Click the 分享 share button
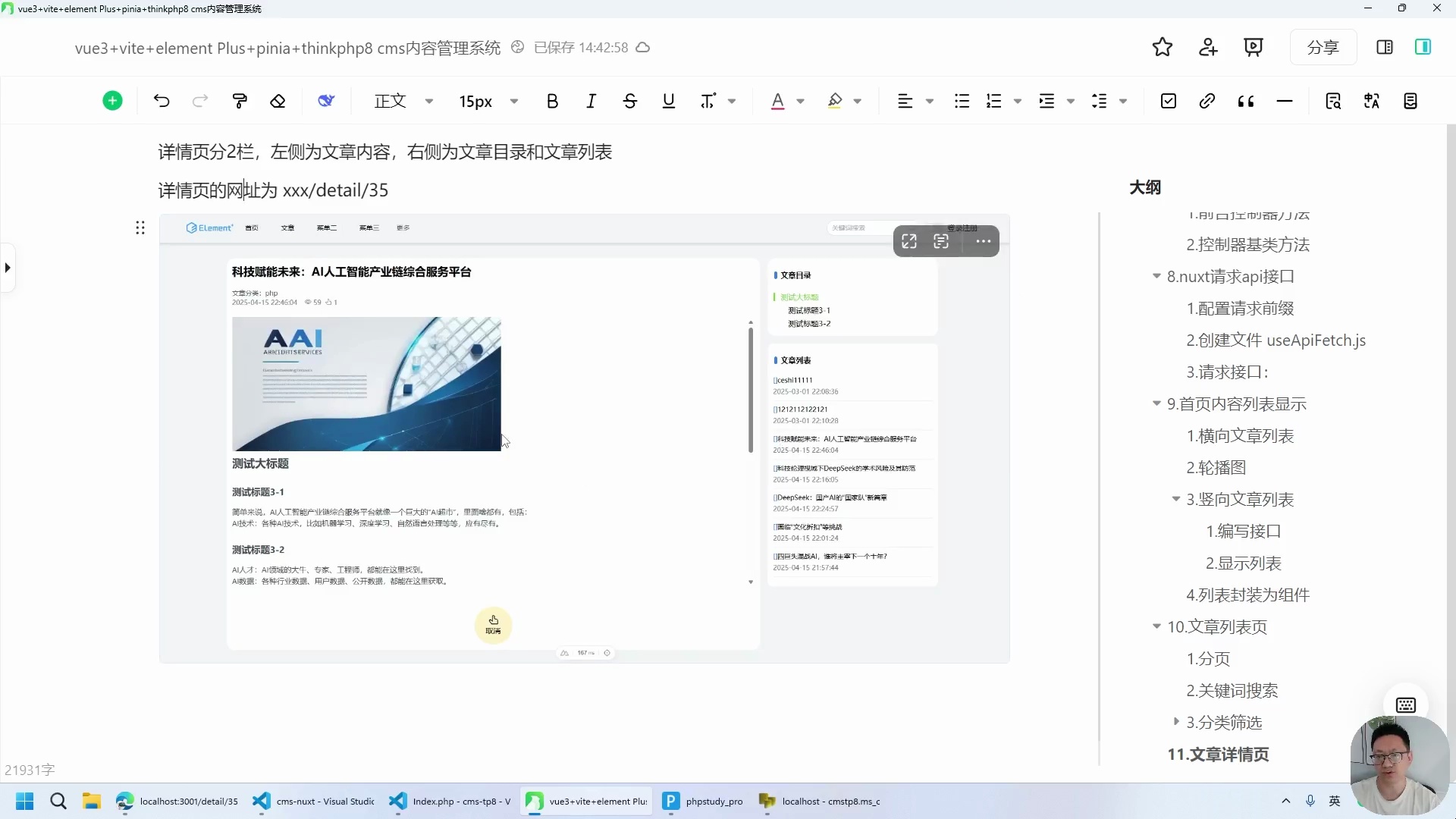The image size is (1456, 819). [1323, 47]
